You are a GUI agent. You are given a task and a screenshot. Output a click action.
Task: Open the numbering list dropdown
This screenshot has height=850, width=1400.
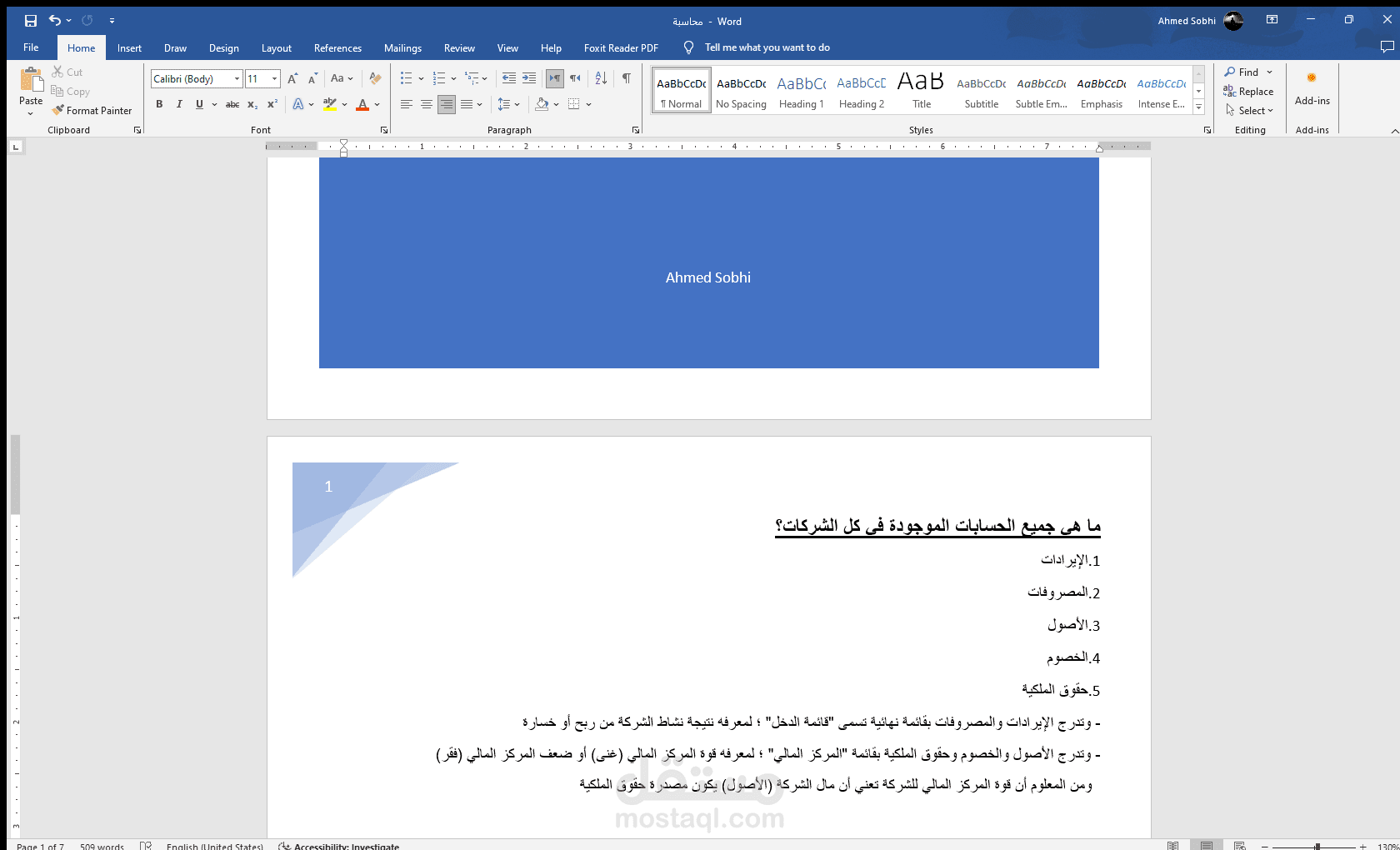pos(453,79)
